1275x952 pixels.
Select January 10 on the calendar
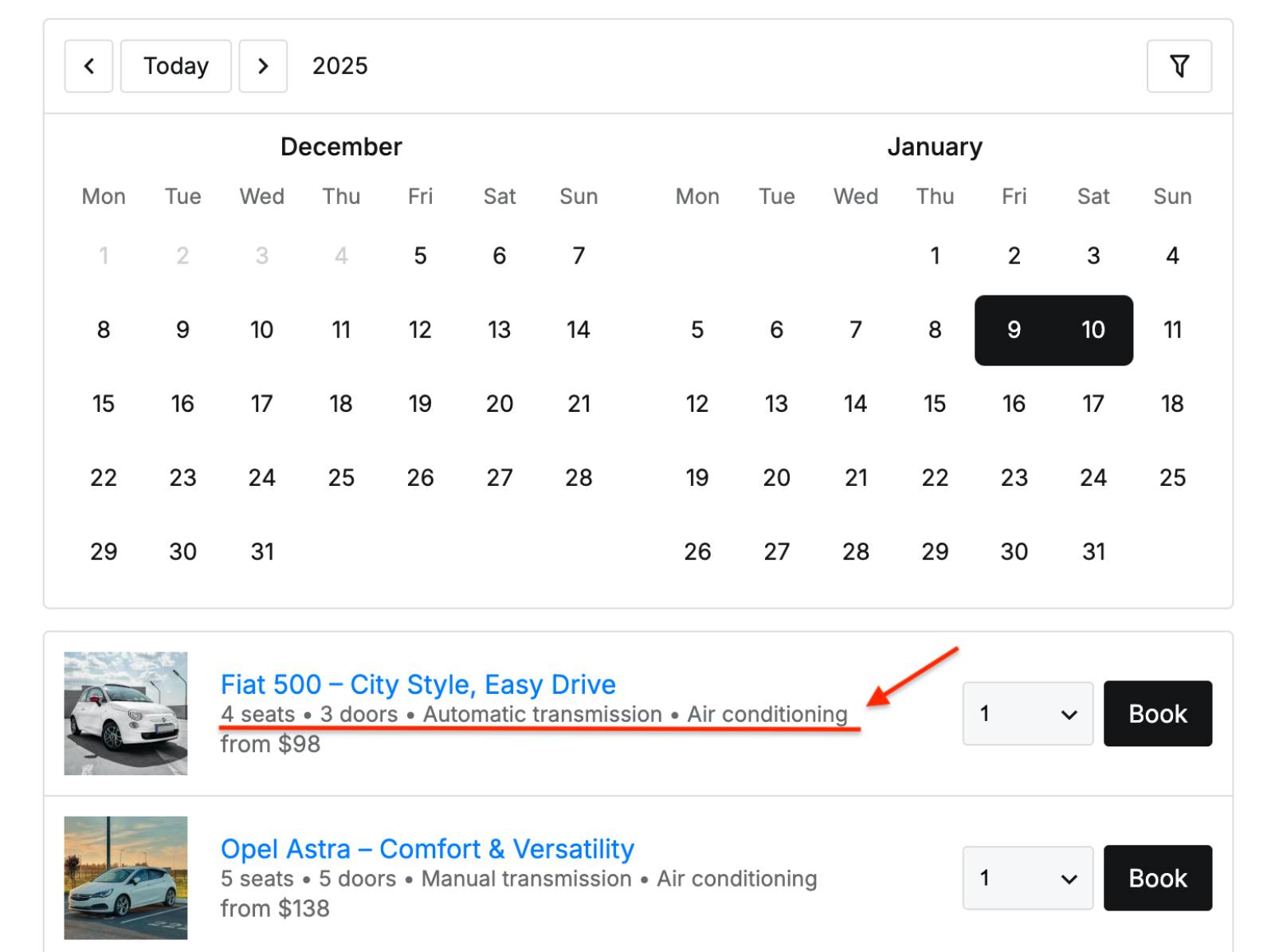pyautogui.click(x=1093, y=330)
